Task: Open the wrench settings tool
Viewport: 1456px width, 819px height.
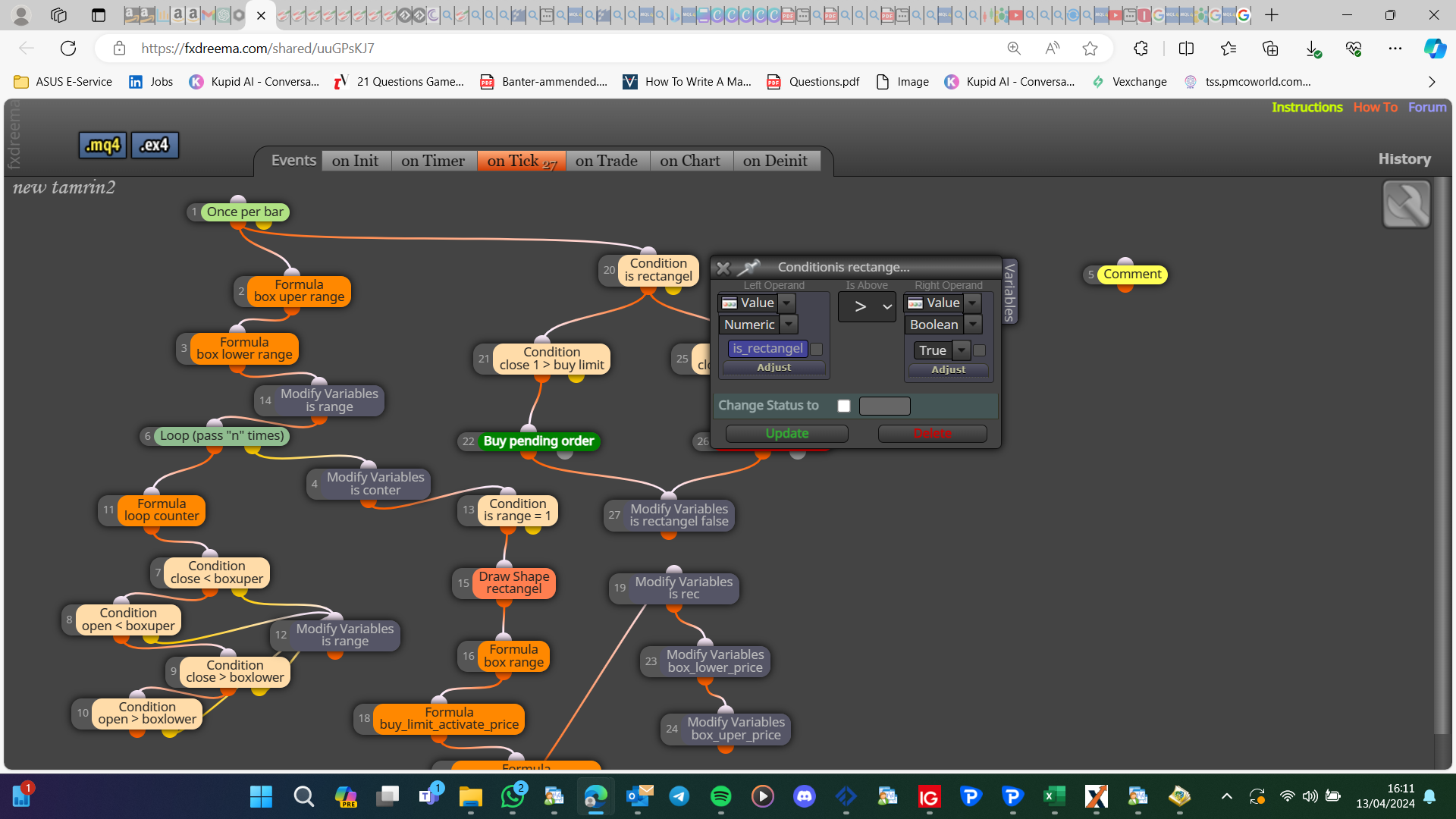Action: tap(1406, 204)
